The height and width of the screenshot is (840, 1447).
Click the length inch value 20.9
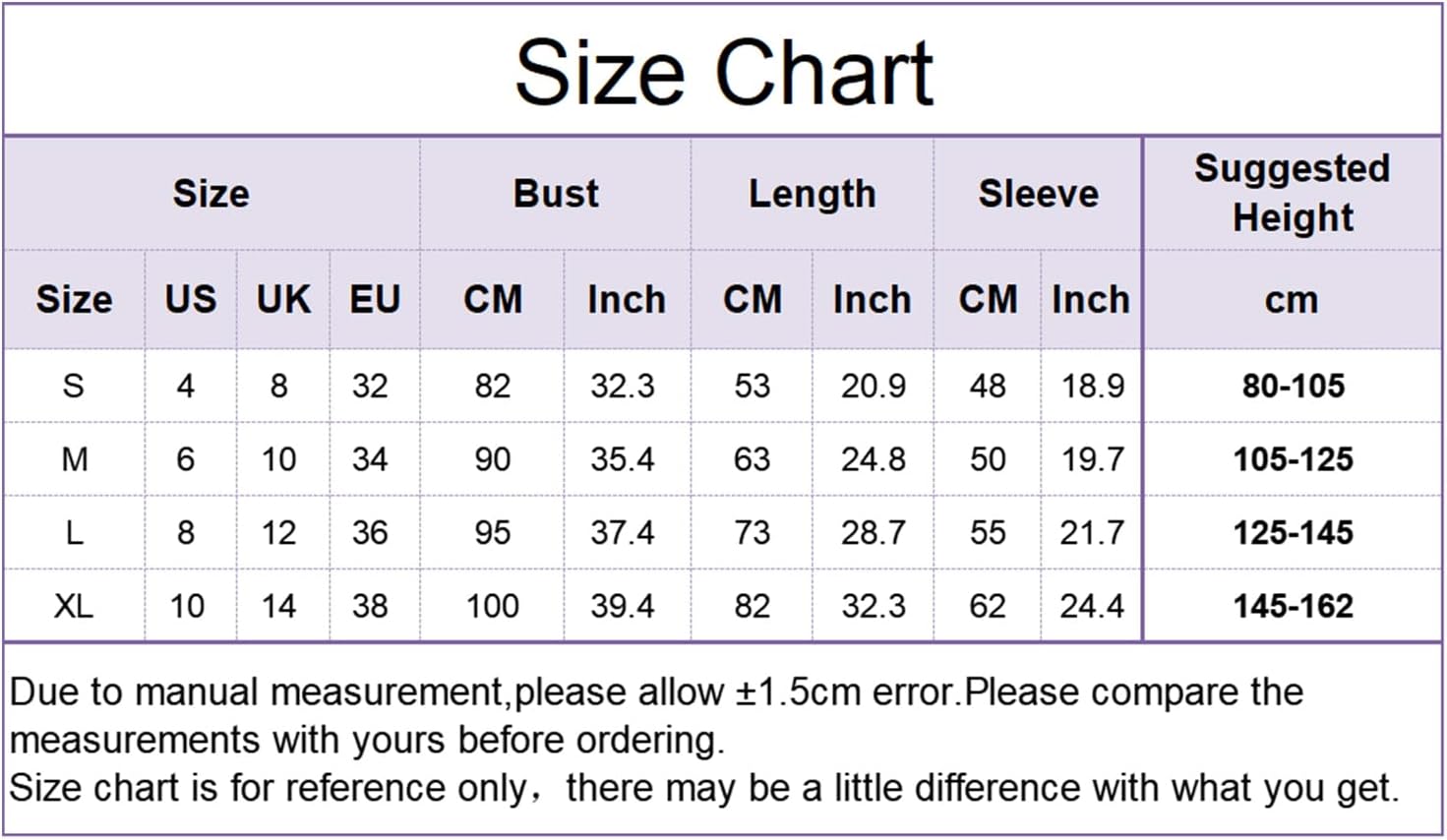873,386
